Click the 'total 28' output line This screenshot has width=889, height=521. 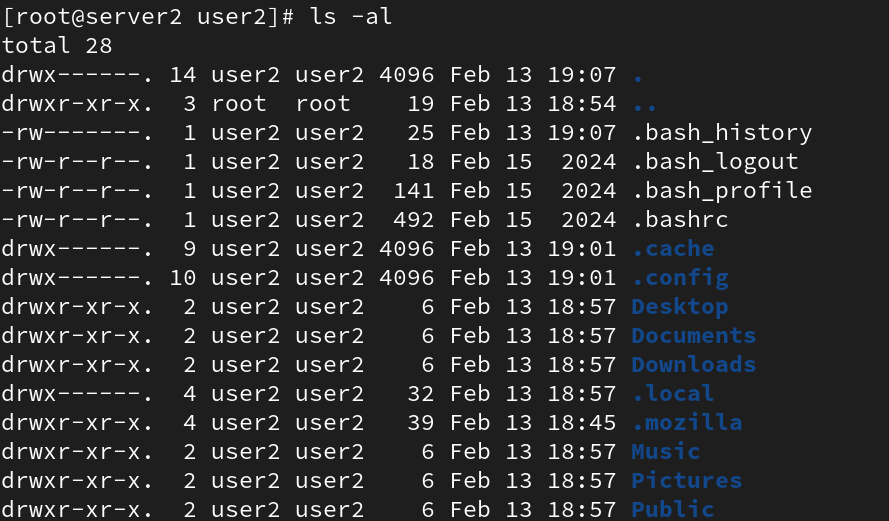[x=57, y=45]
